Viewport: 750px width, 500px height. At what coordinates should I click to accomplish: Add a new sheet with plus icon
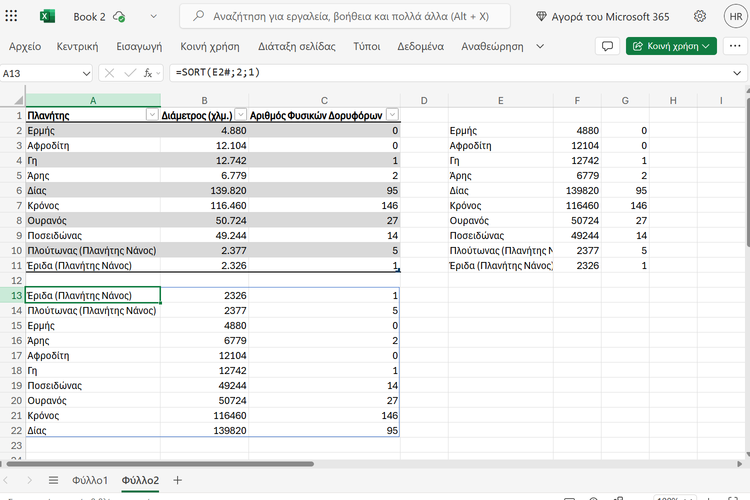(178, 481)
